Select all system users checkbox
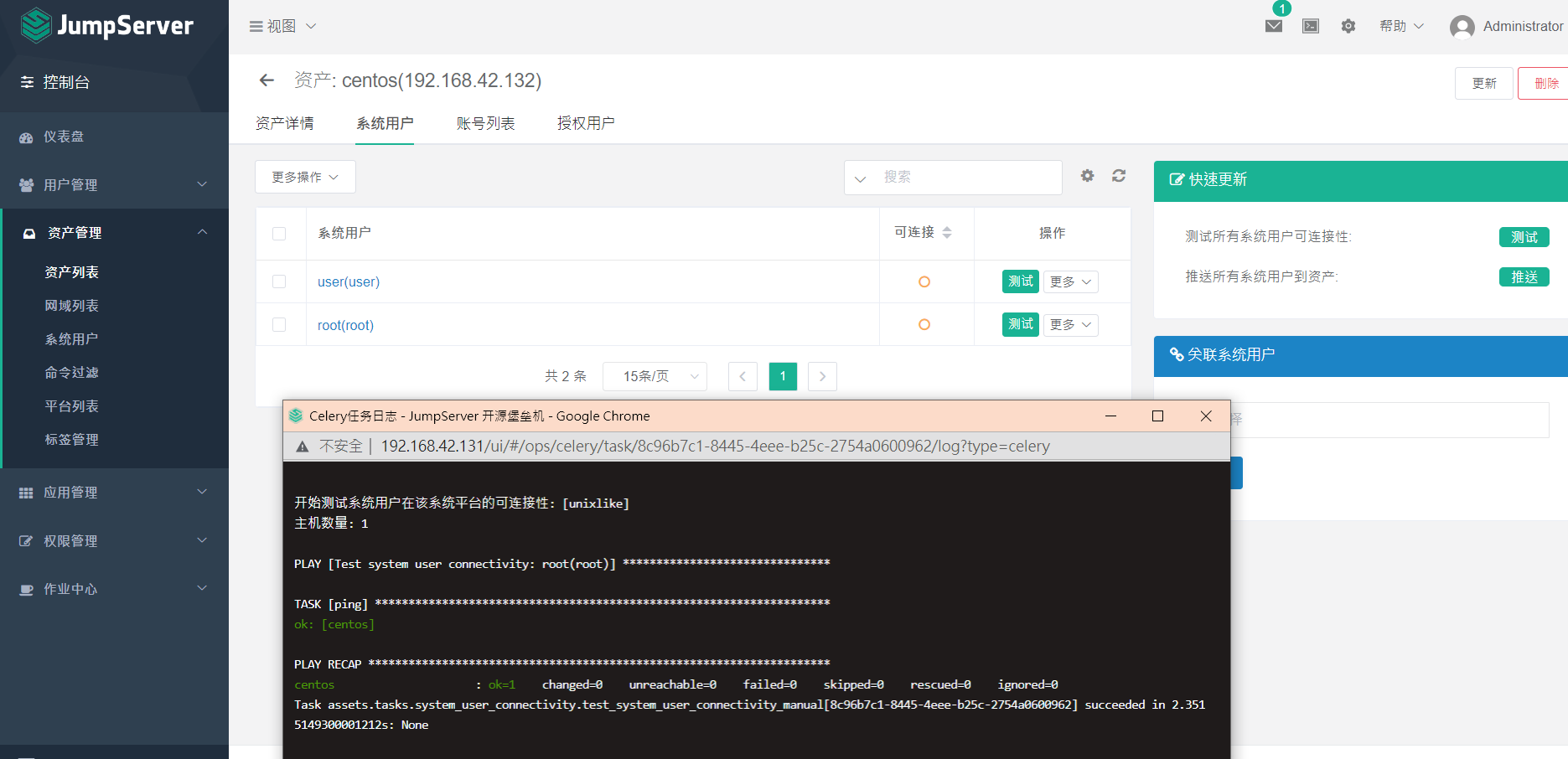The image size is (1568, 759). pyautogui.click(x=279, y=234)
